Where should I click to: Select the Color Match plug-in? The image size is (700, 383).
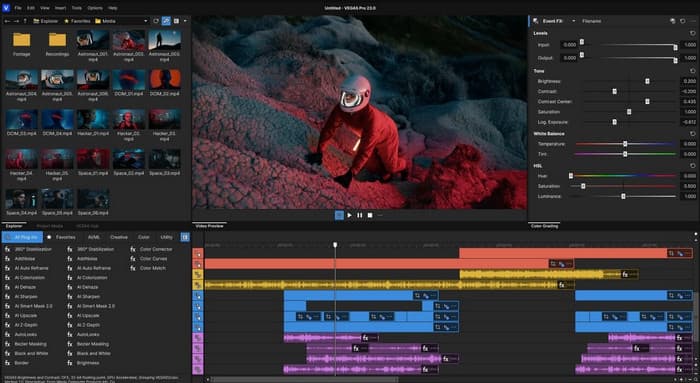[148, 268]
